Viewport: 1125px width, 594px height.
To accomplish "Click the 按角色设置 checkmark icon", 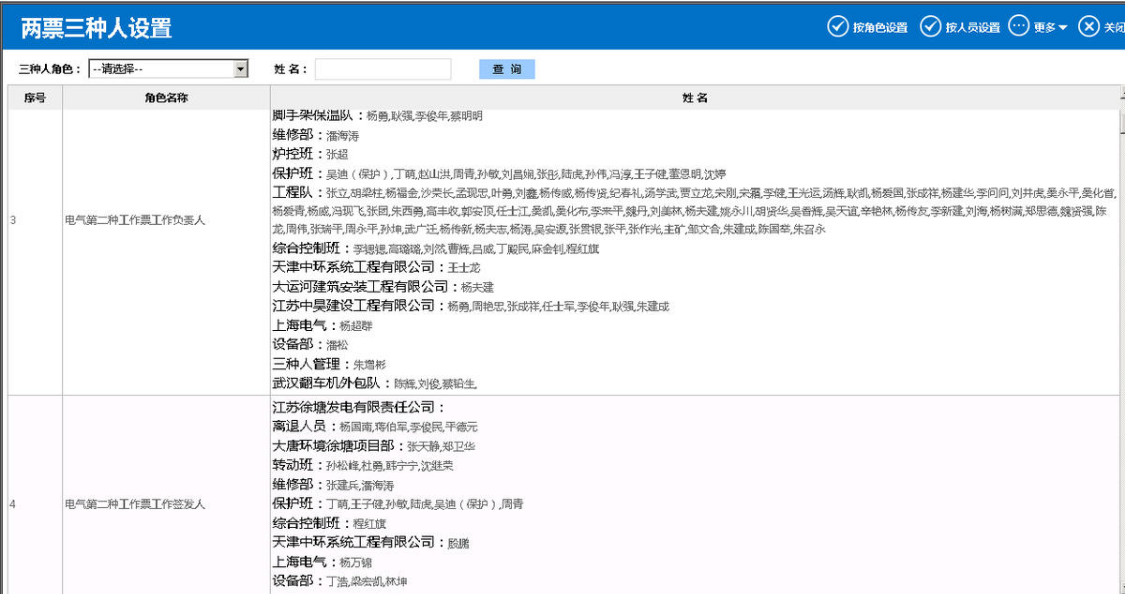I will click(x=837, y=27).
